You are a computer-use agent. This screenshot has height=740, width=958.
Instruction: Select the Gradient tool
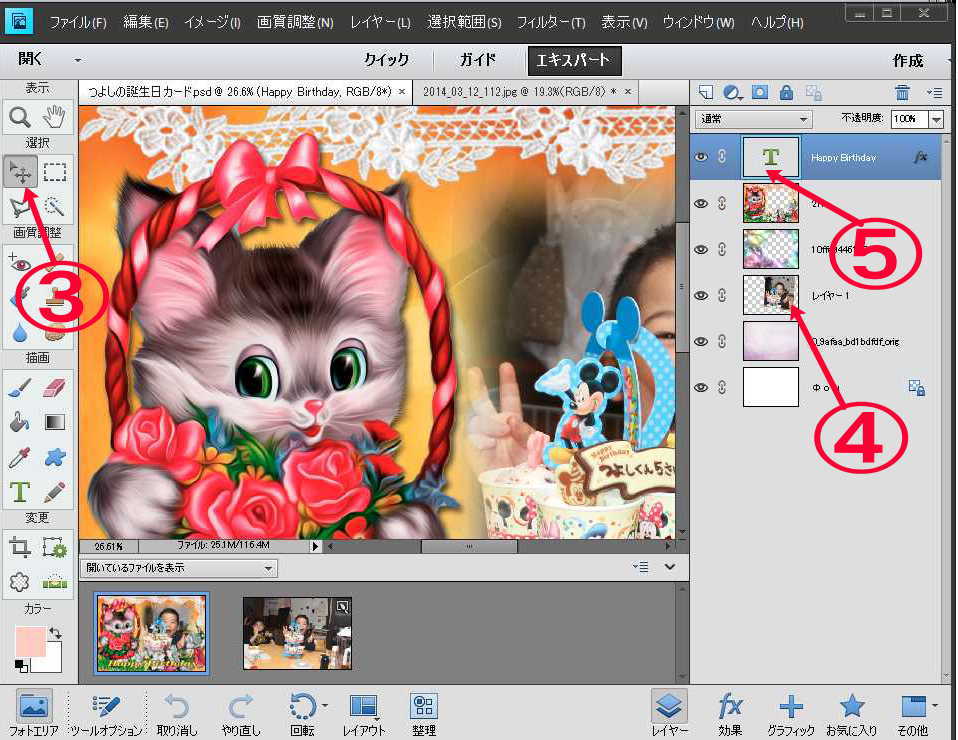pyautogui.click(x=55, y=422)
